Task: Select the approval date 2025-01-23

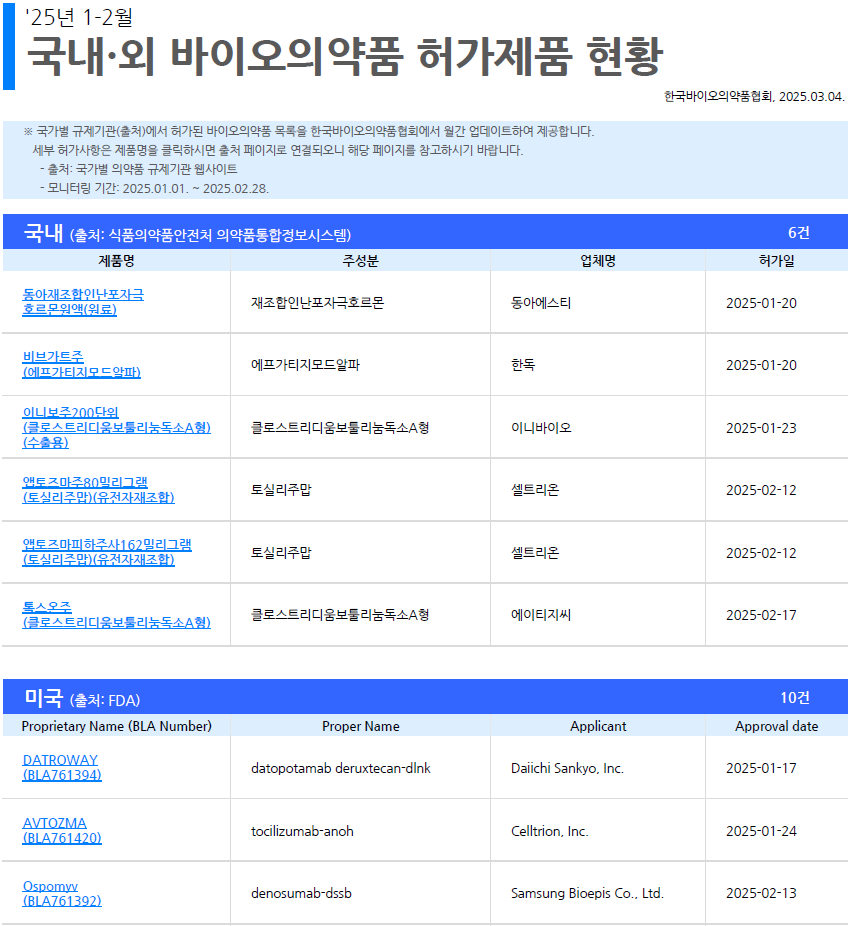Action: [761, 428]
